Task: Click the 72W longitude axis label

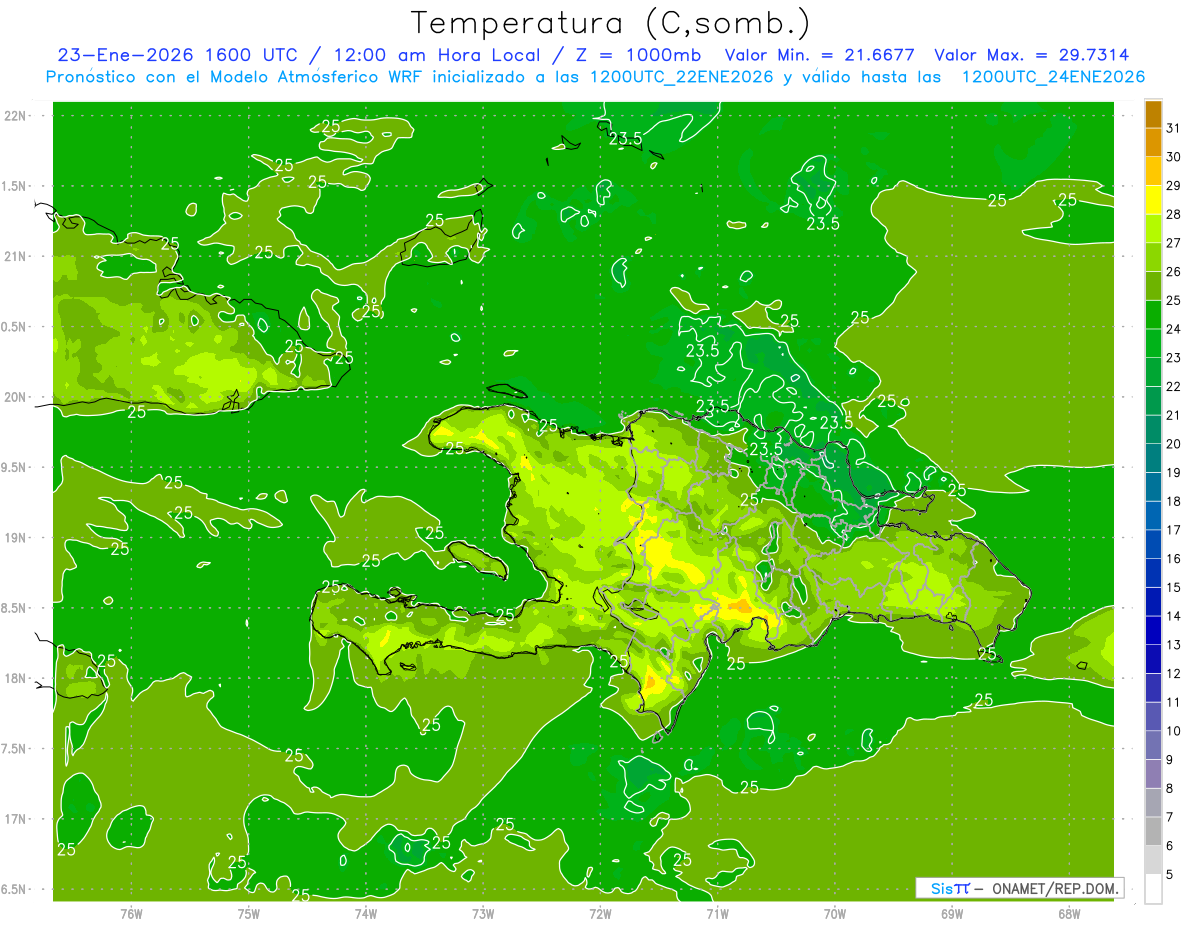Action: click(600, 913)
